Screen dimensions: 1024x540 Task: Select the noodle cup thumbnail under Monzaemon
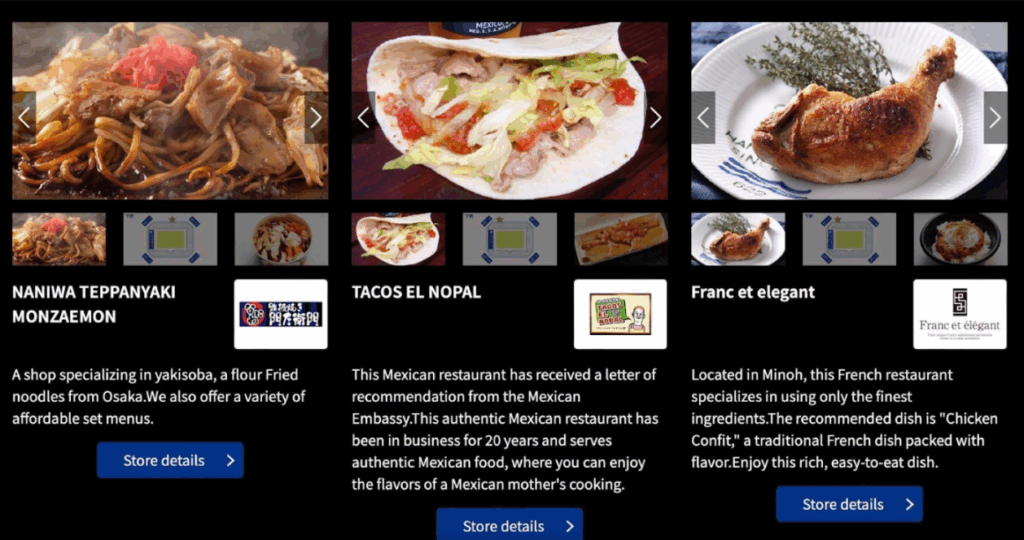click(x=281, y=239)
